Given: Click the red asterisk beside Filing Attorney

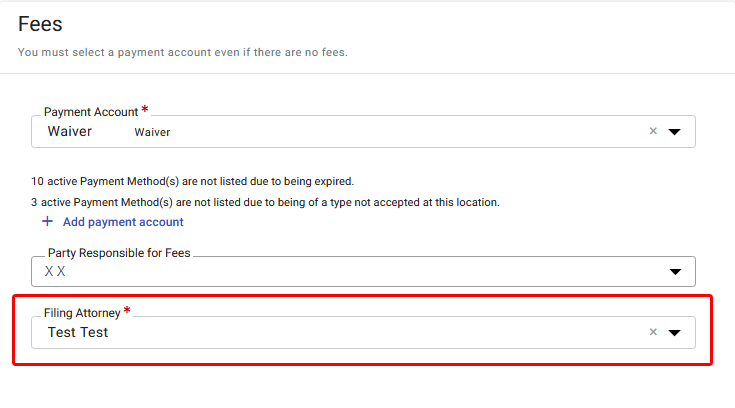Looking at the screenshot, I should point(127,310).
